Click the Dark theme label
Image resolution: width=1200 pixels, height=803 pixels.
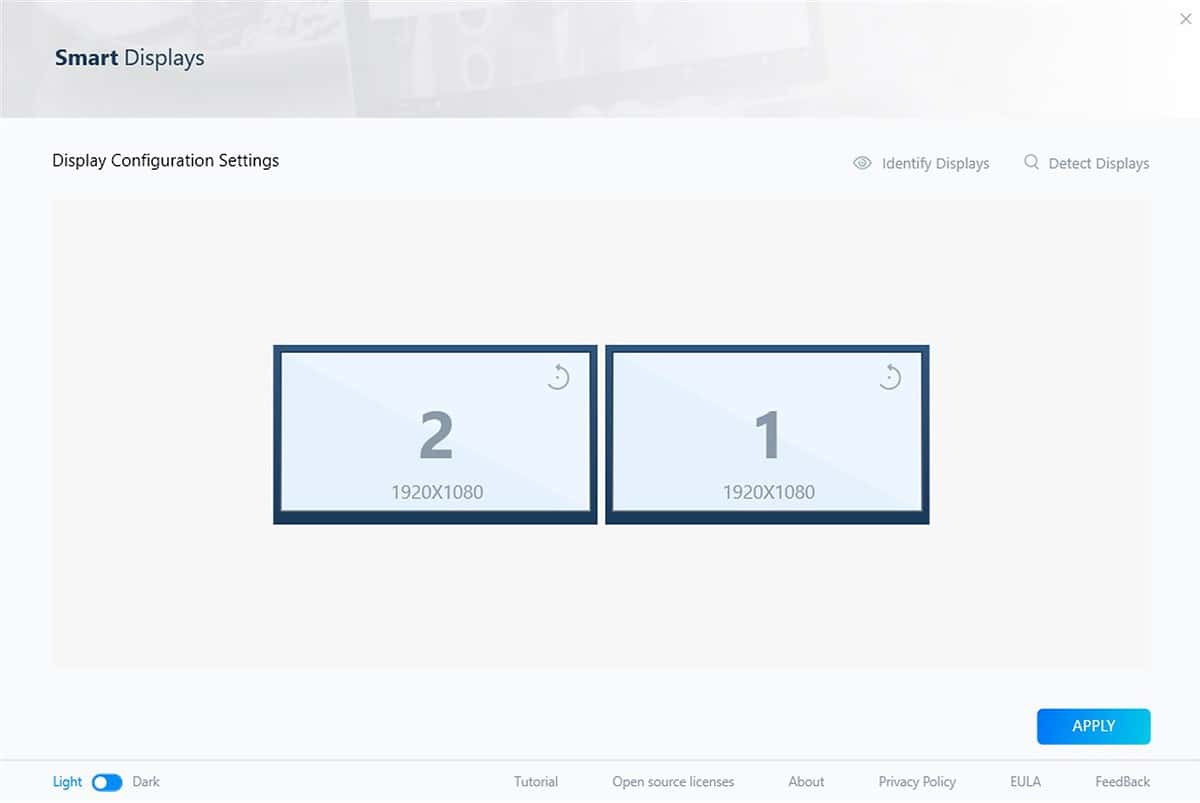[x=146, y=782]
